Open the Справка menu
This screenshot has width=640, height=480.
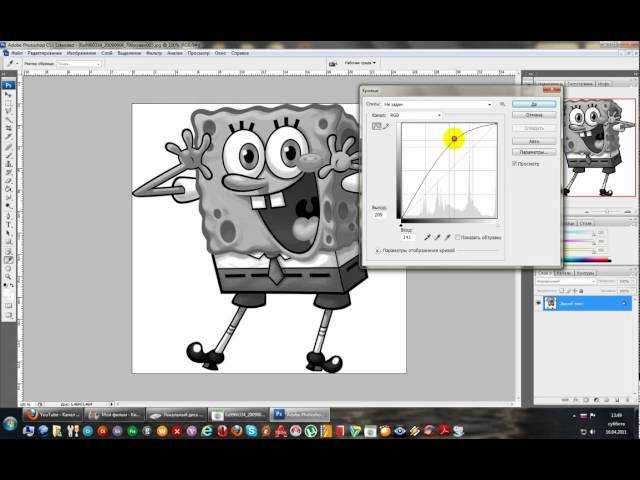240,53
